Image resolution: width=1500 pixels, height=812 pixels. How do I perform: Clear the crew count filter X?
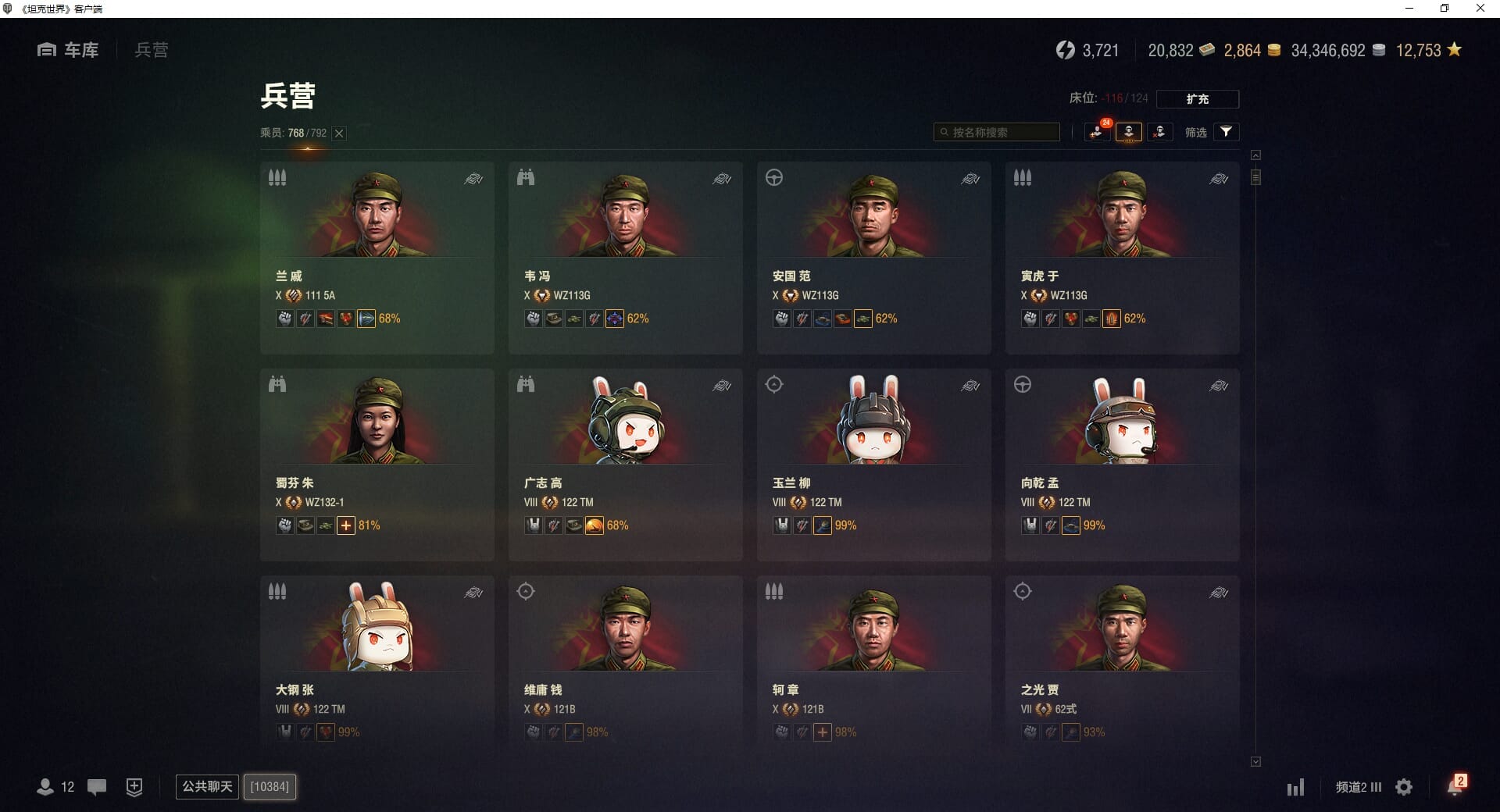(339, 134)
